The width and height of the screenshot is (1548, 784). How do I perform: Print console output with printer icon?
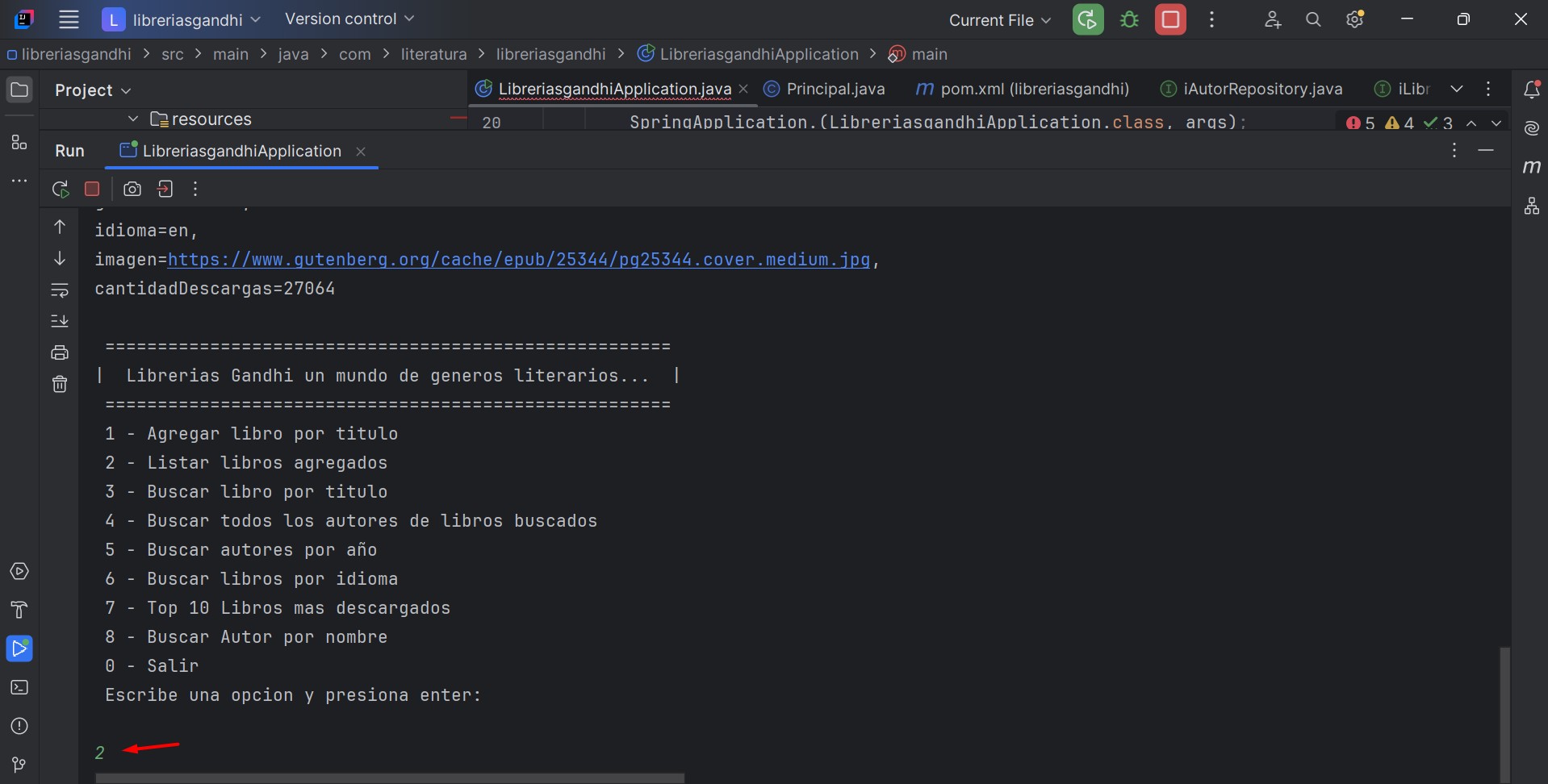(x=60, y=352)
